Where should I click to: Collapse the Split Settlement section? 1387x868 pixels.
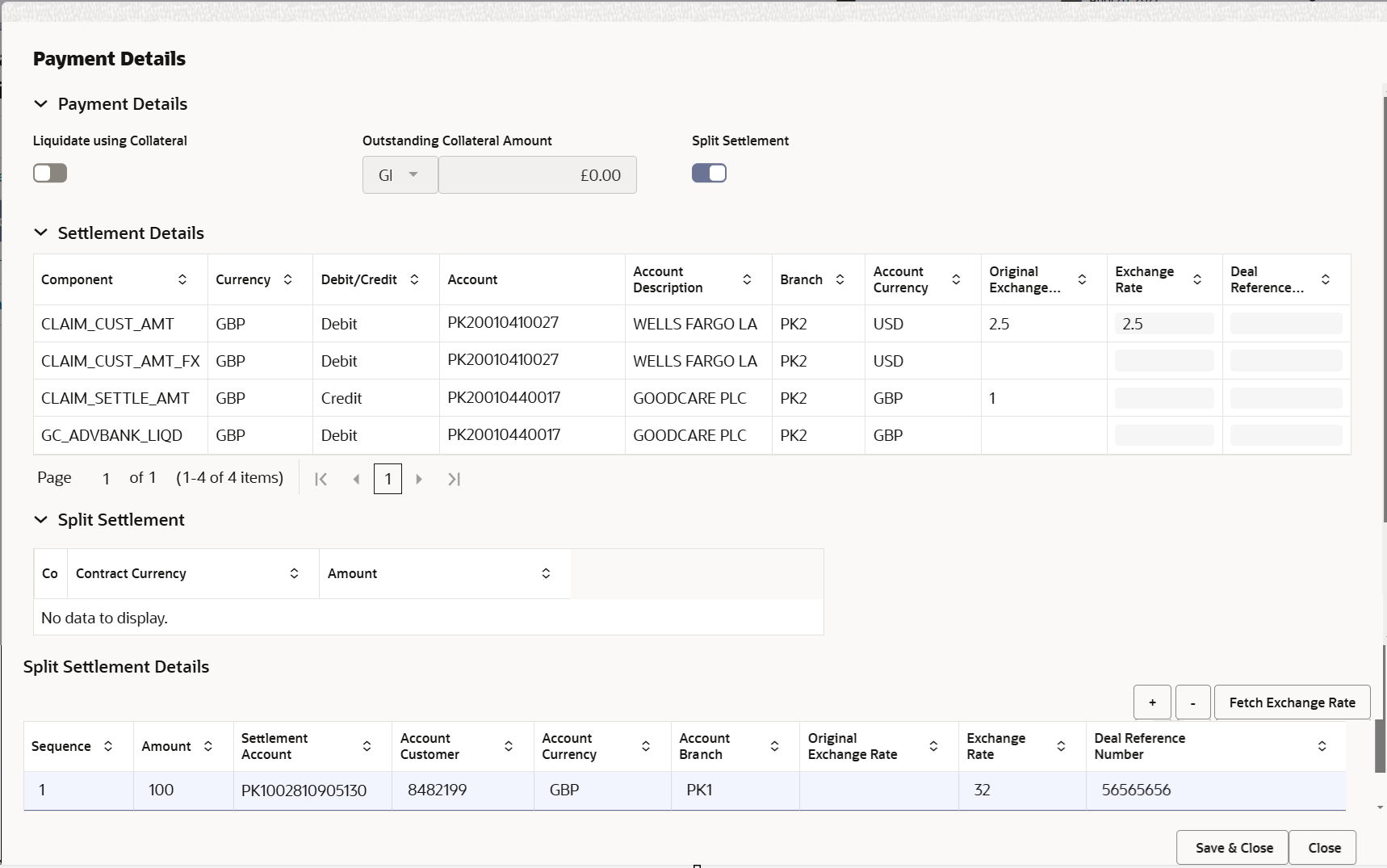[x=40, y=519]
